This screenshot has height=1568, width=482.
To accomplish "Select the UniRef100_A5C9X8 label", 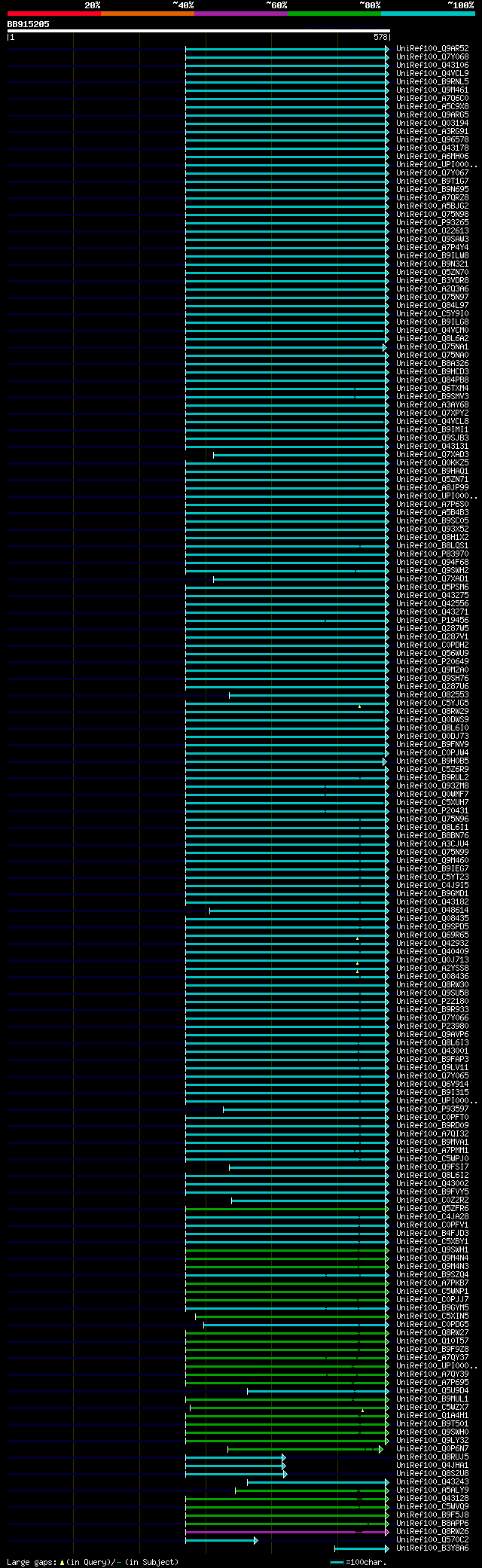I will [x=432, y=106].
